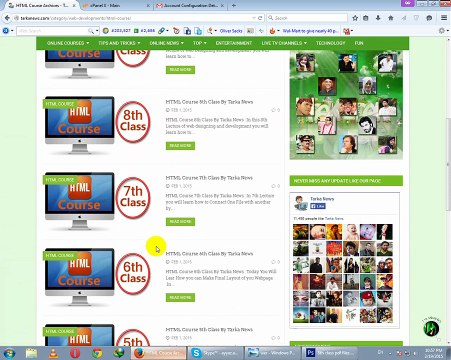
Task: Open the dropdown beside the Gmail toolbar icon
Action: [x=352, y=31]
